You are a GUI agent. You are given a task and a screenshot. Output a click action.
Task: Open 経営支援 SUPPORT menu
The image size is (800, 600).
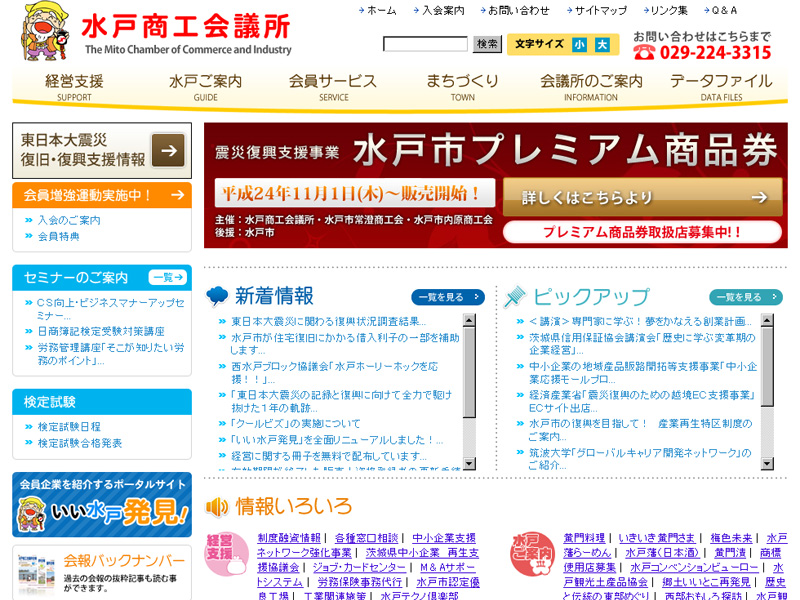(x=74, y=87)
